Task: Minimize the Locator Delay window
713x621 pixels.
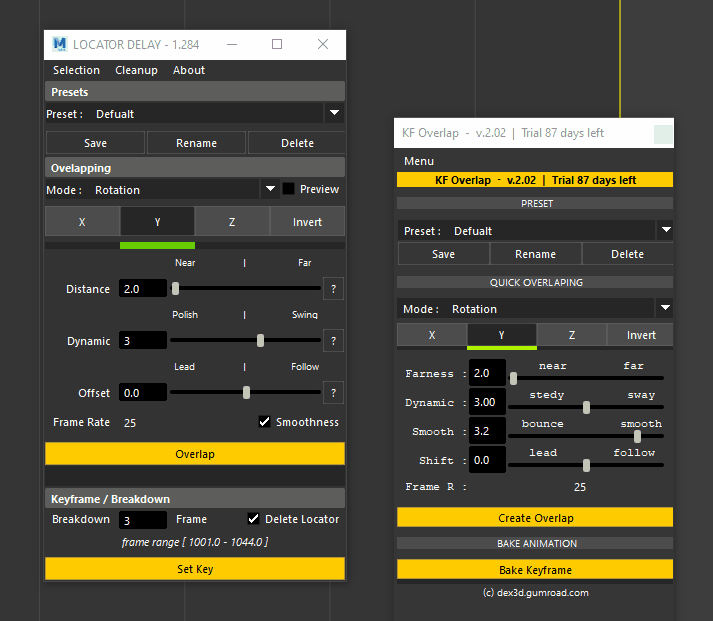Action: [232, 44]
